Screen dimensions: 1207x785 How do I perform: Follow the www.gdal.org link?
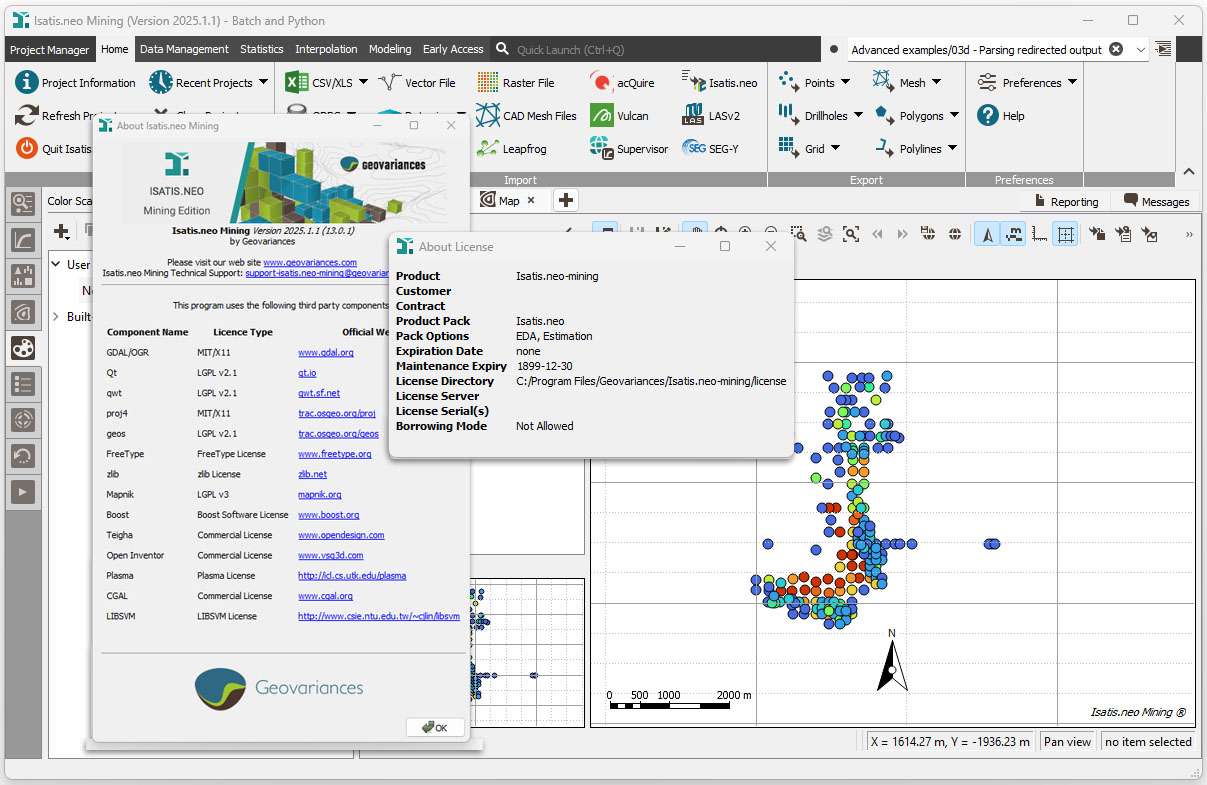tap(325, 353)
